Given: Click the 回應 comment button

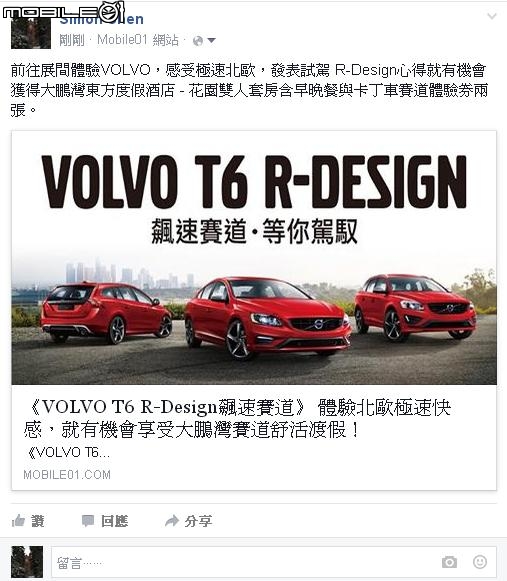Looking at the screenshot, I should pos(115,521).
